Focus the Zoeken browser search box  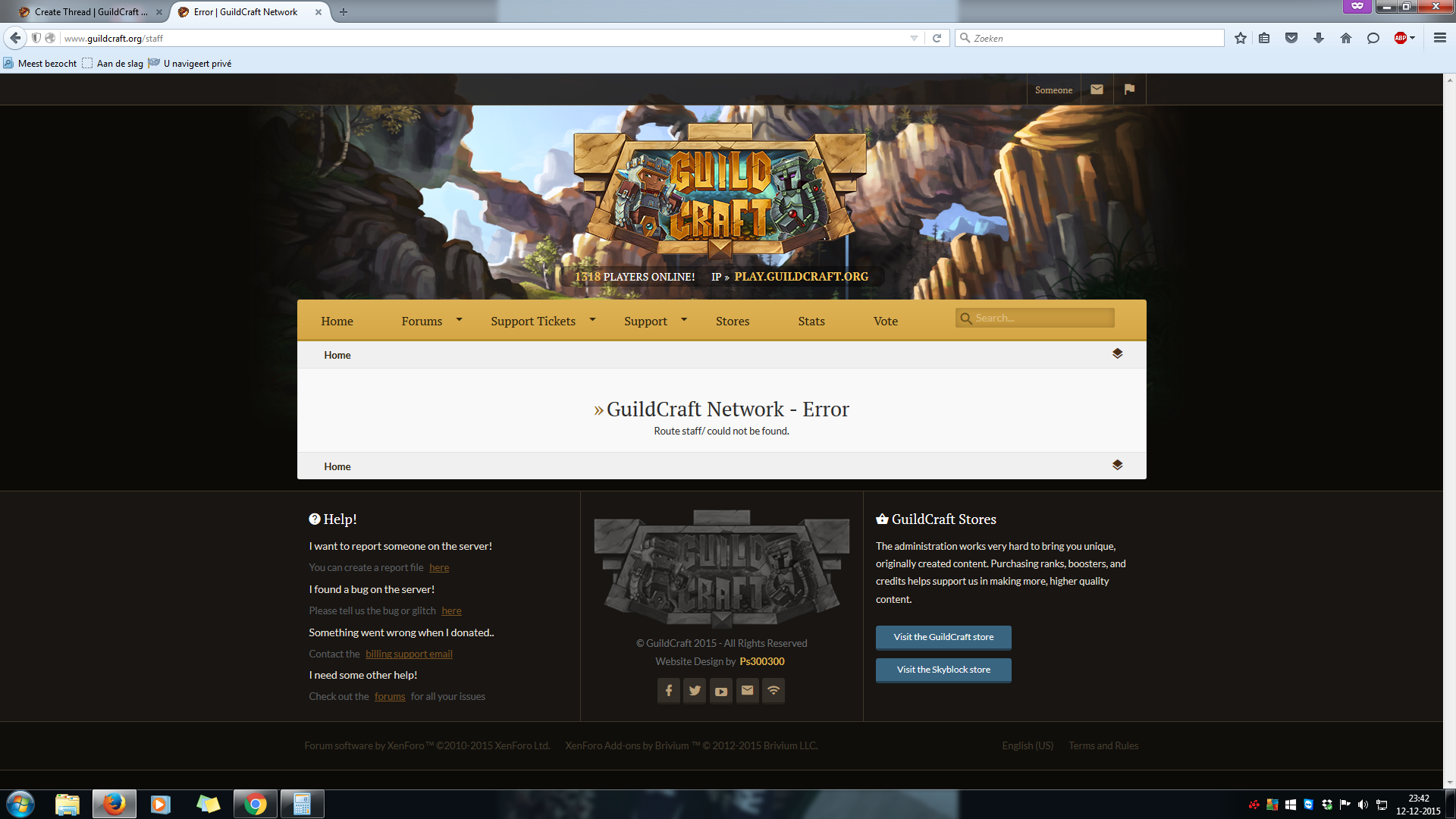(1089, 38)
